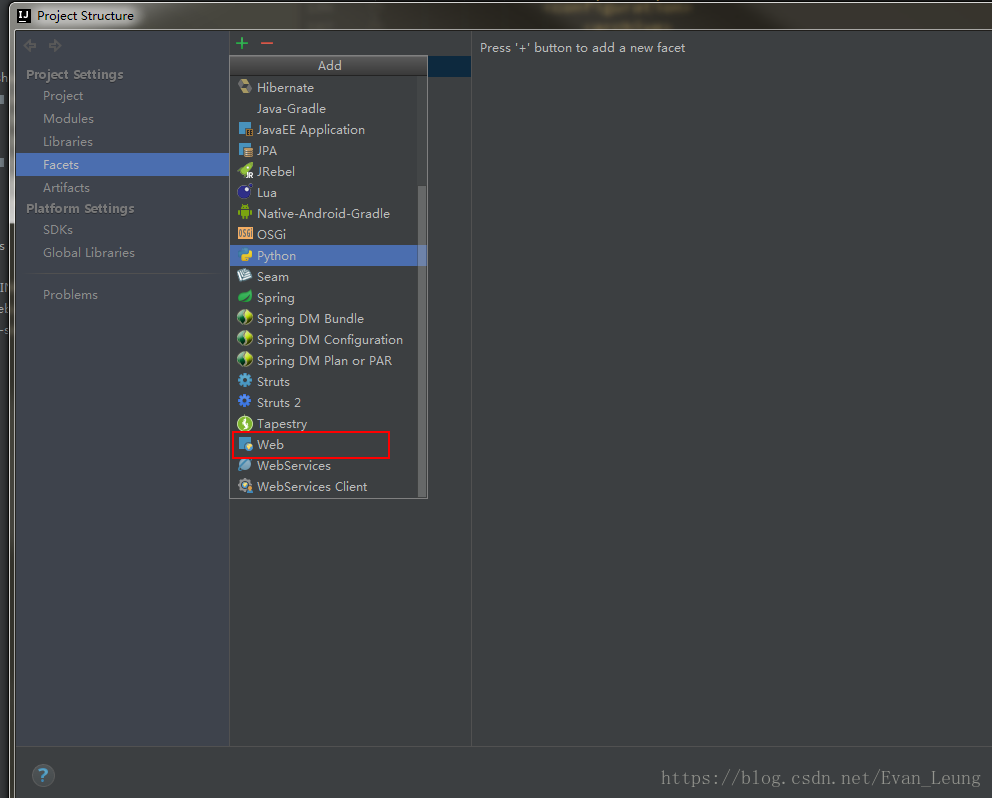Click the forward navigation arrow
This screenshot has height=798, width=992.
click(x=56, y=46)
